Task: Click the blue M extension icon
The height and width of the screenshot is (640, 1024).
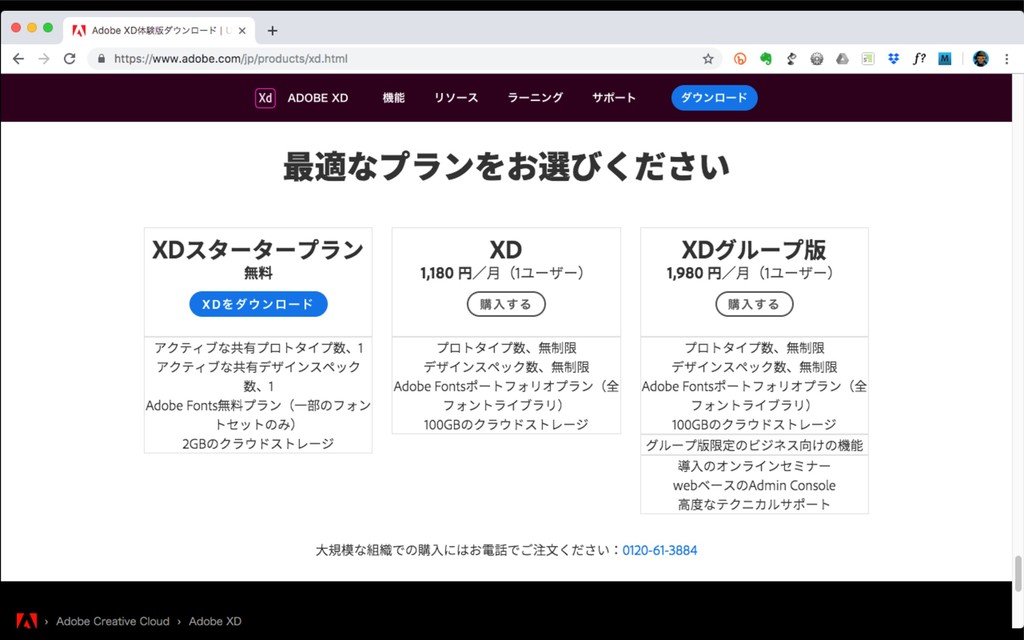Action: tap(944, 59)
